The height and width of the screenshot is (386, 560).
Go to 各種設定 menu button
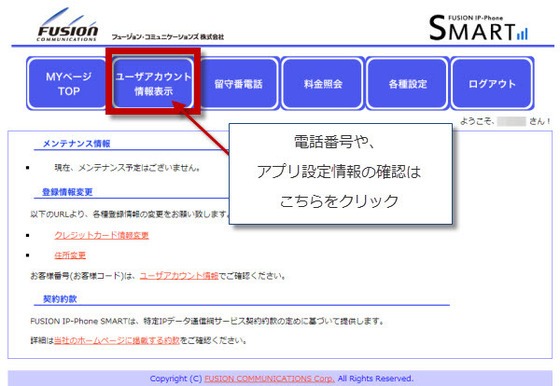tap(408, 84)
